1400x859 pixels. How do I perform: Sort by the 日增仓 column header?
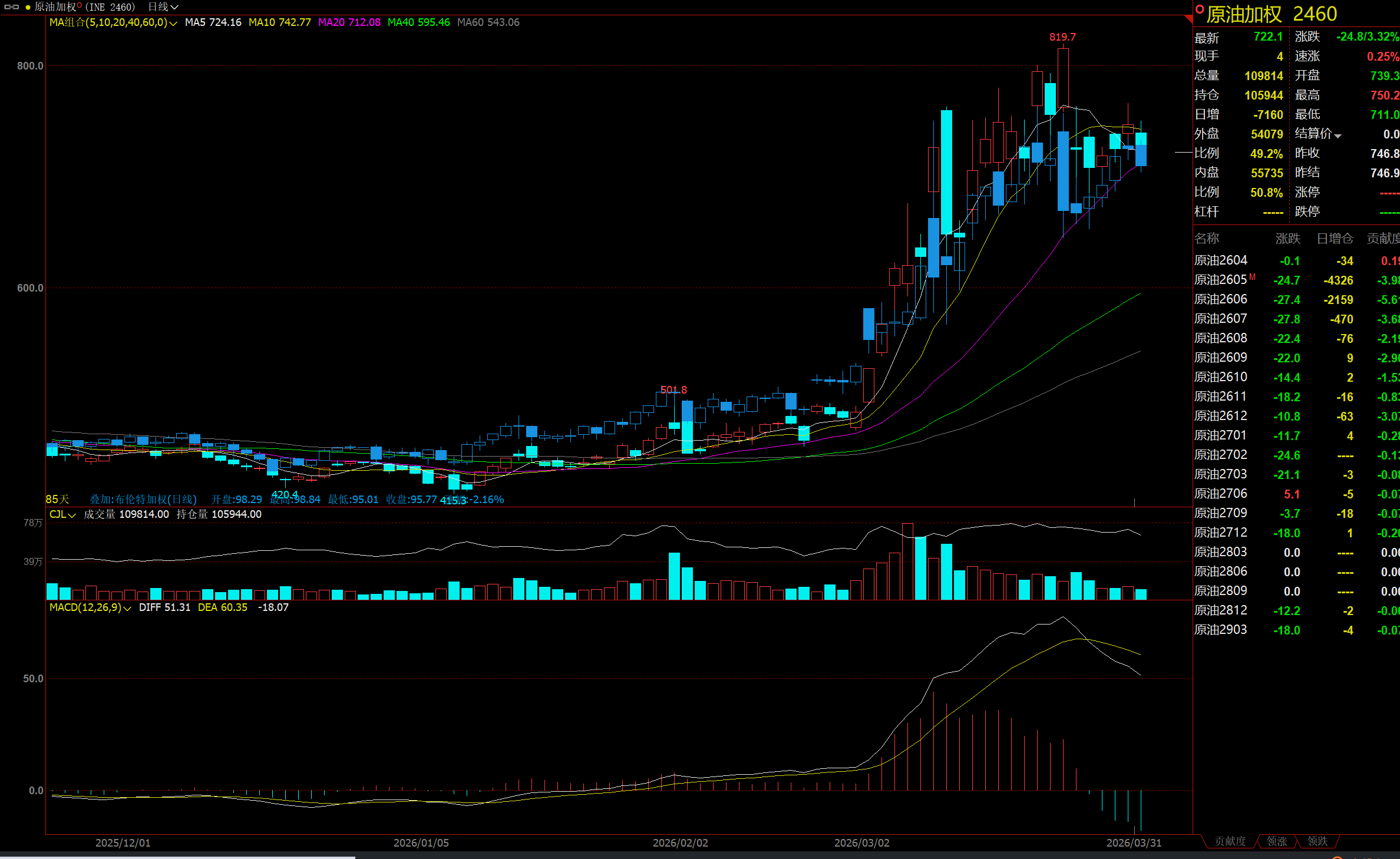[1335, 239]
